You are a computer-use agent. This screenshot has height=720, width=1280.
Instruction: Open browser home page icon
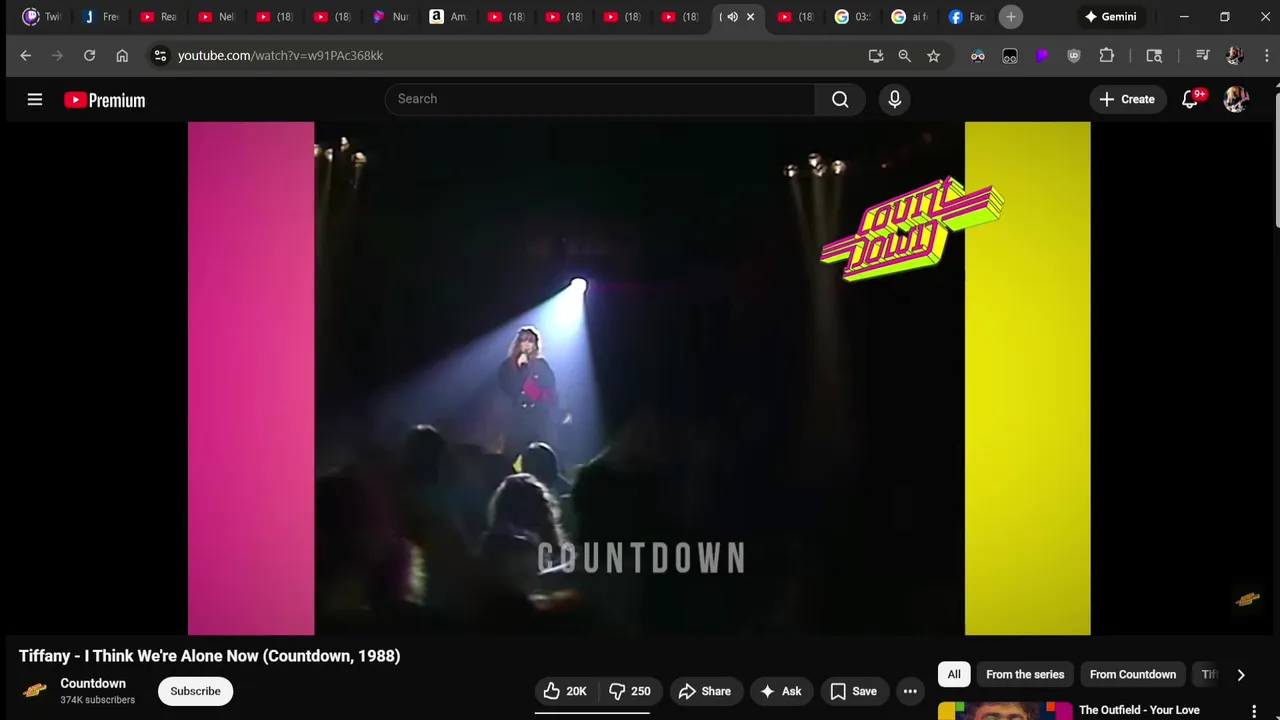pyautogui.click(x=122, y=56)
